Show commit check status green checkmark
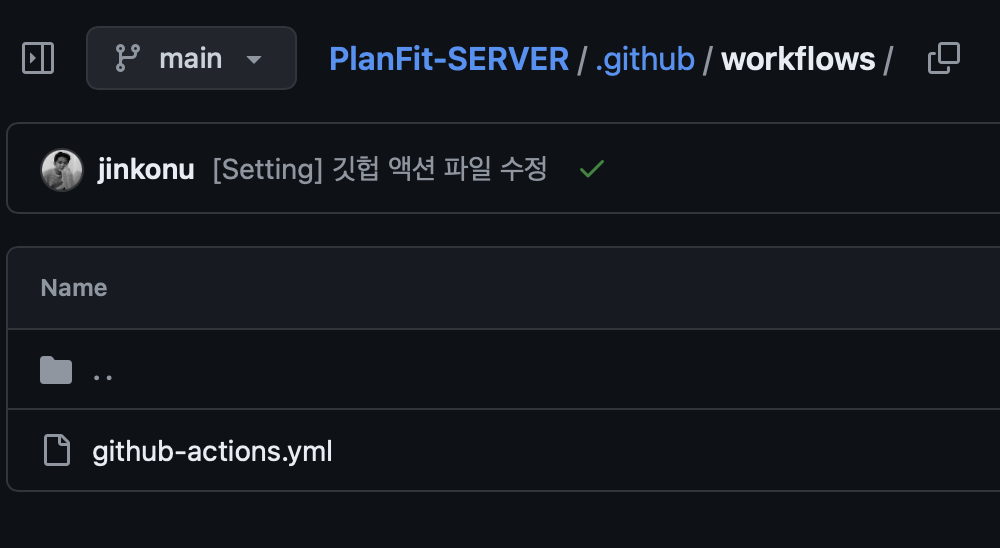The image size is (1000, 548). click(x=592, y=169)
